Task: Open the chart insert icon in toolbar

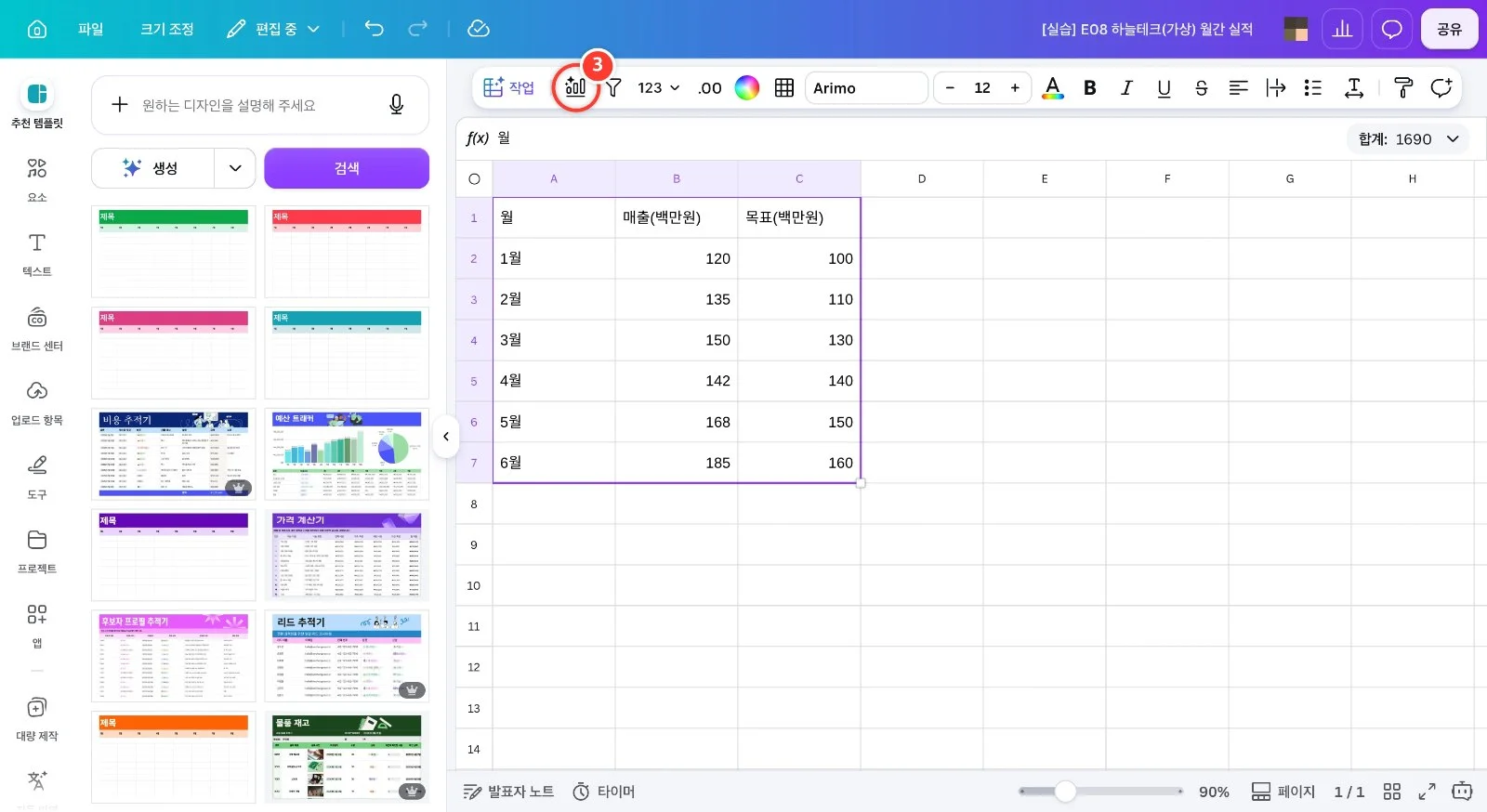Action: [575, 87]
